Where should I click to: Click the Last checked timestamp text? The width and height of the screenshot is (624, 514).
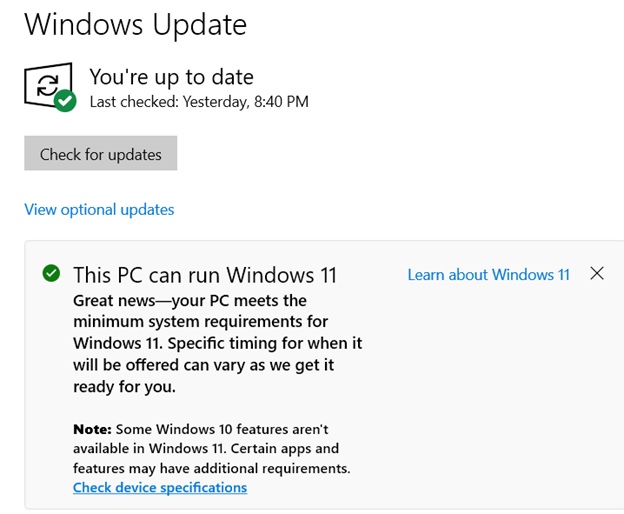199,102
